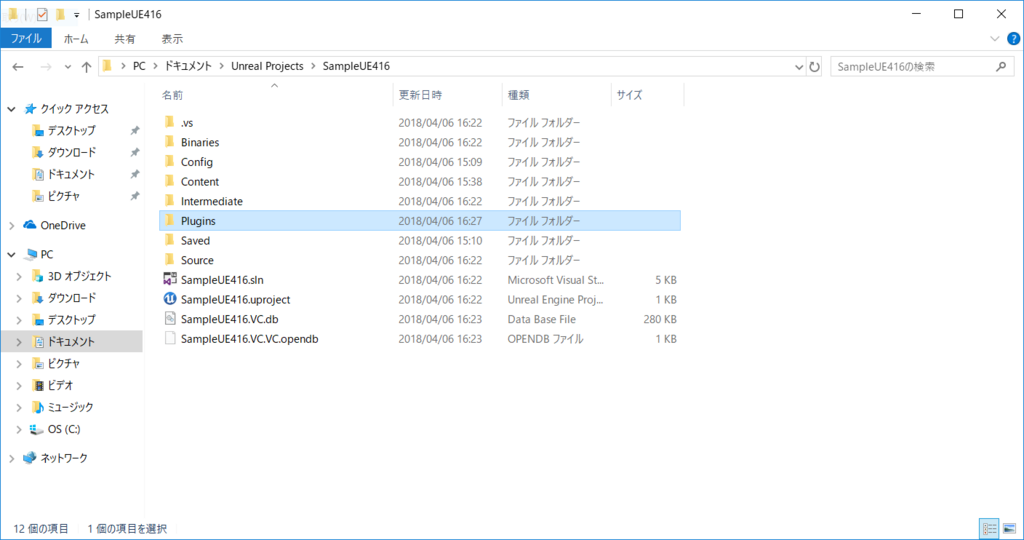Select ドキュメント under PC in navigation tree

coord(71,341)
